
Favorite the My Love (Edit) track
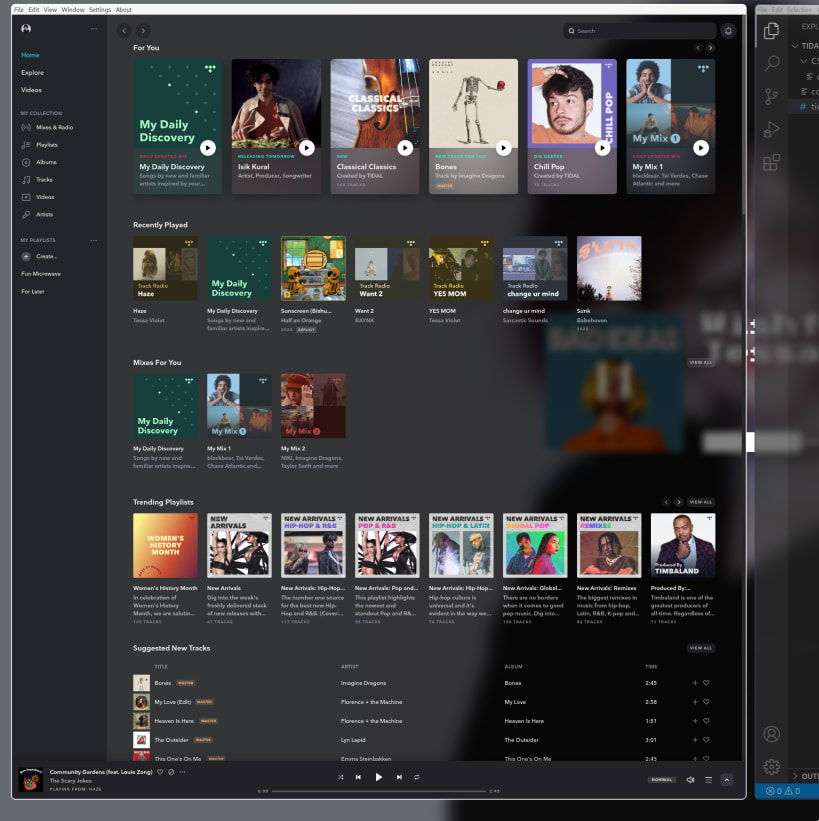pyautogui.click(x=706, y=702)
